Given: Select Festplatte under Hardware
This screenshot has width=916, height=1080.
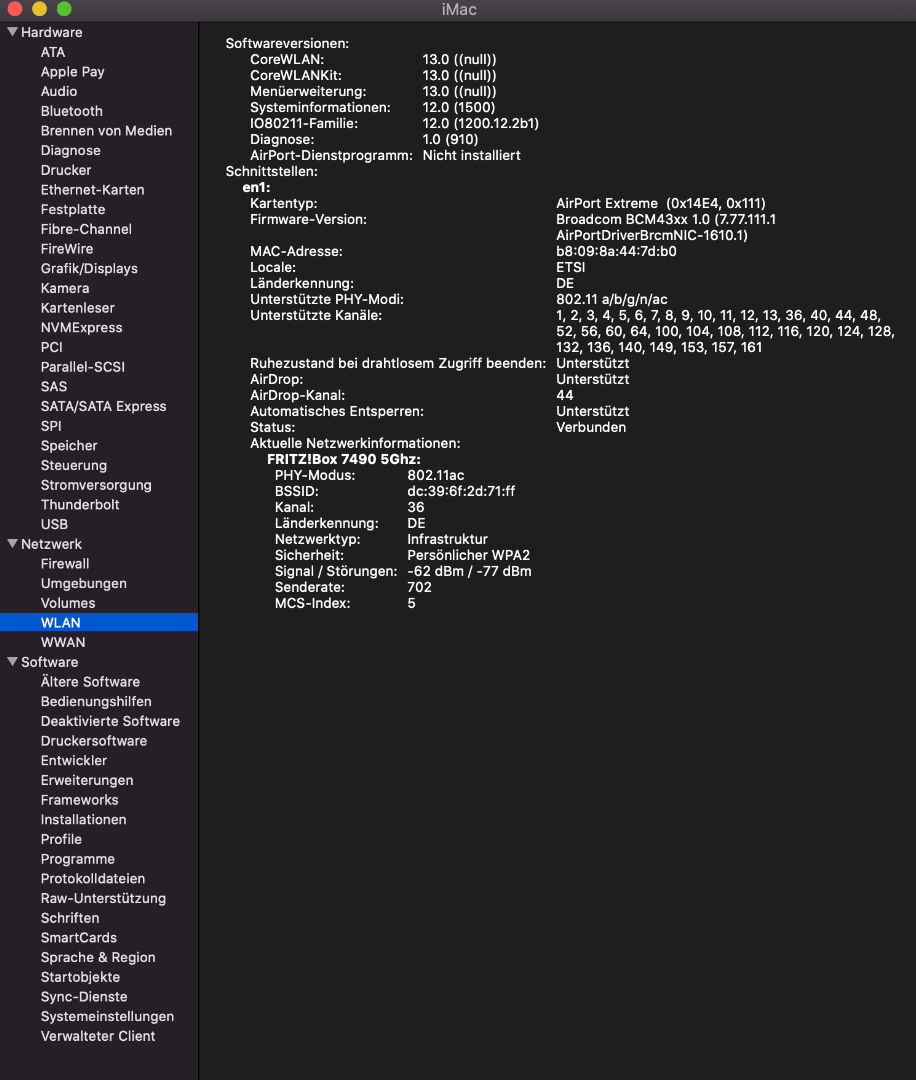Looking at the screenshot, I should click(x=73, y=209).
